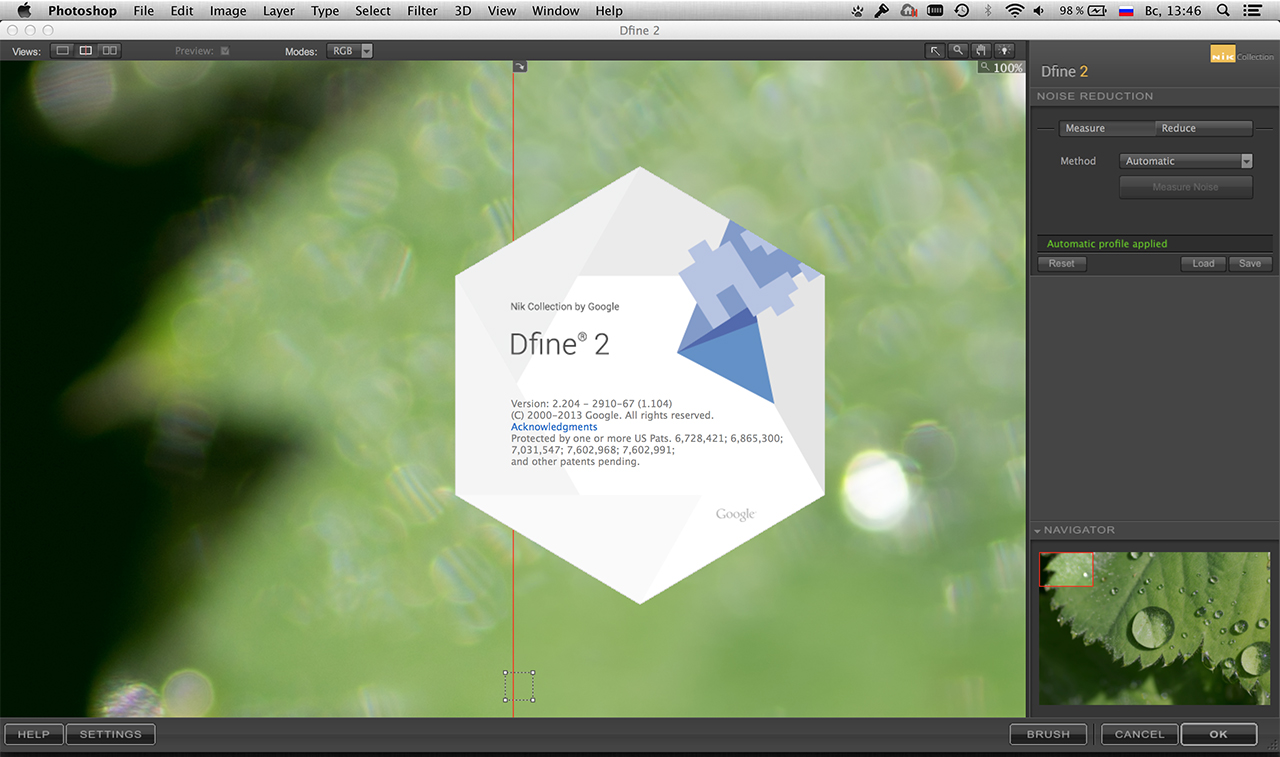Click the volume icon in menu bar

tap(1040, 11)
